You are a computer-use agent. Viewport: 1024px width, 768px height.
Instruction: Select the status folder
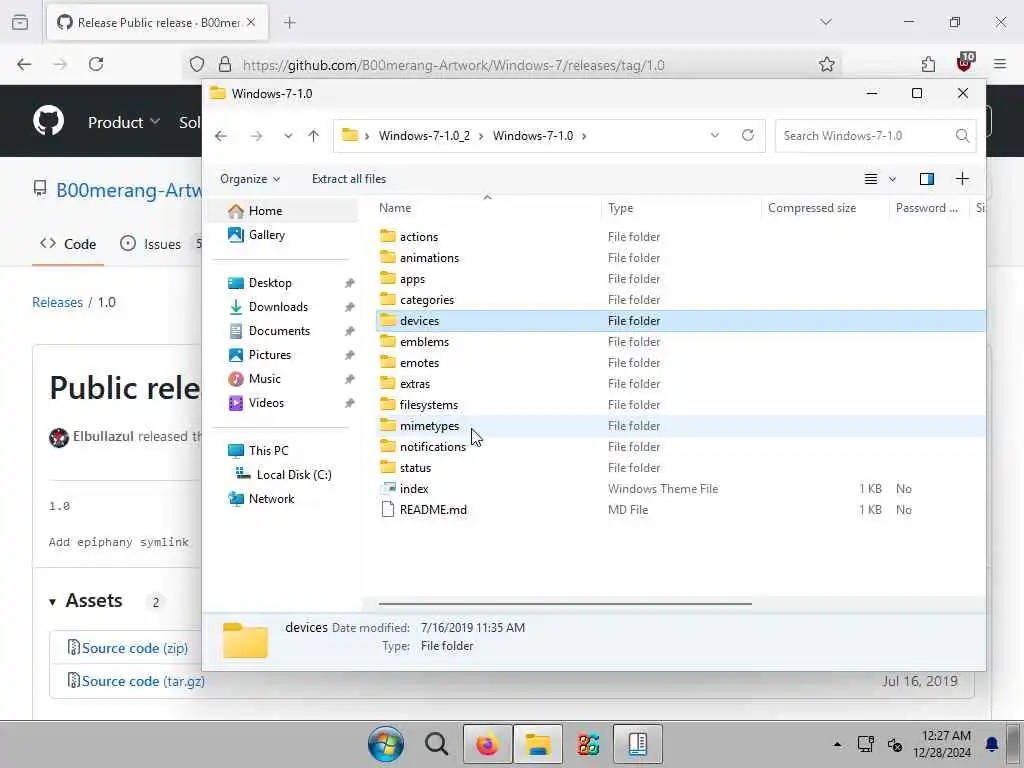[x=415, y=468]
